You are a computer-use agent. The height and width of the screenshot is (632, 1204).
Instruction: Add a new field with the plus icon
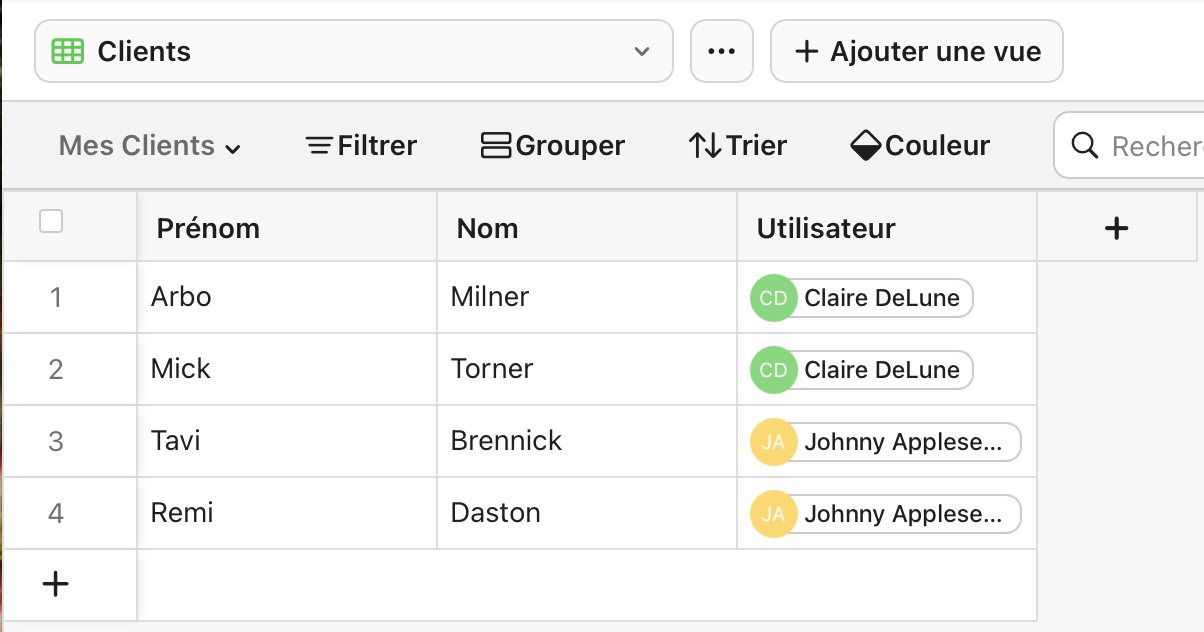[x=1116, y=227]
